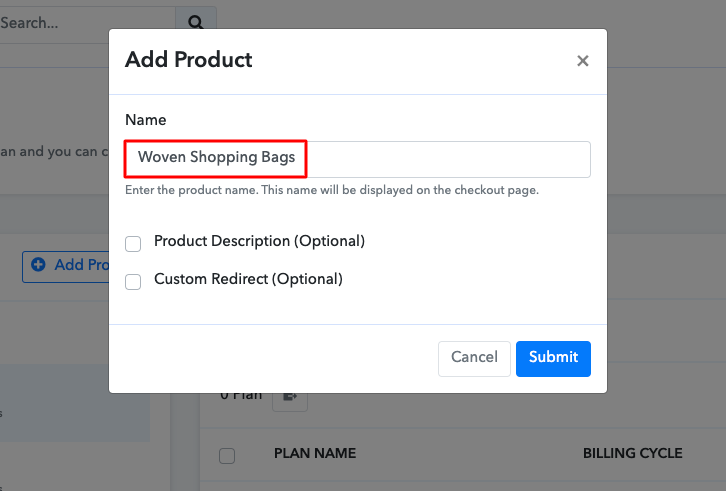Click the Custom Redirect (Optional) label
726x491 pixels.
tap(248, 279)
